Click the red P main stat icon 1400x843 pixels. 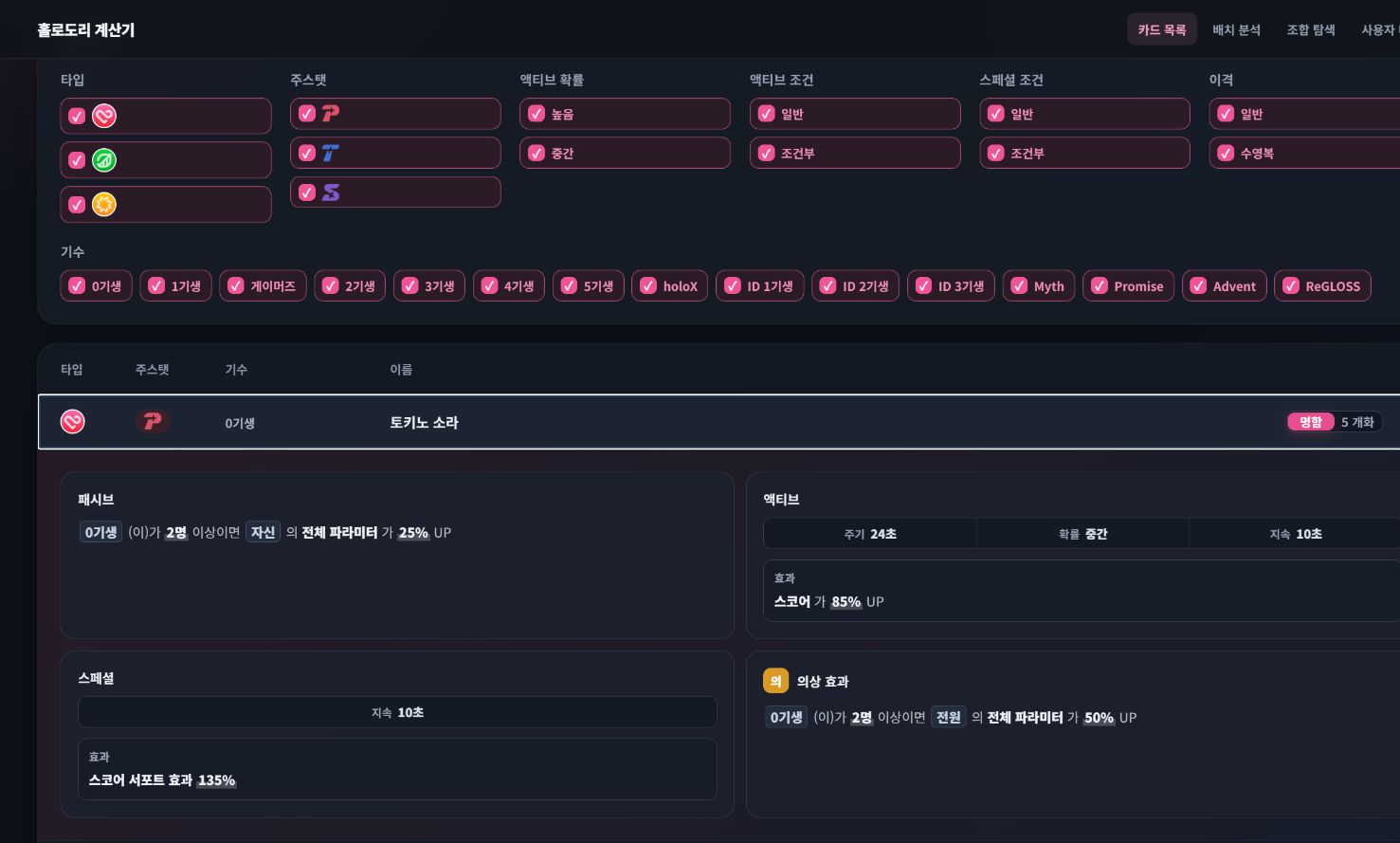pos(331,114)
